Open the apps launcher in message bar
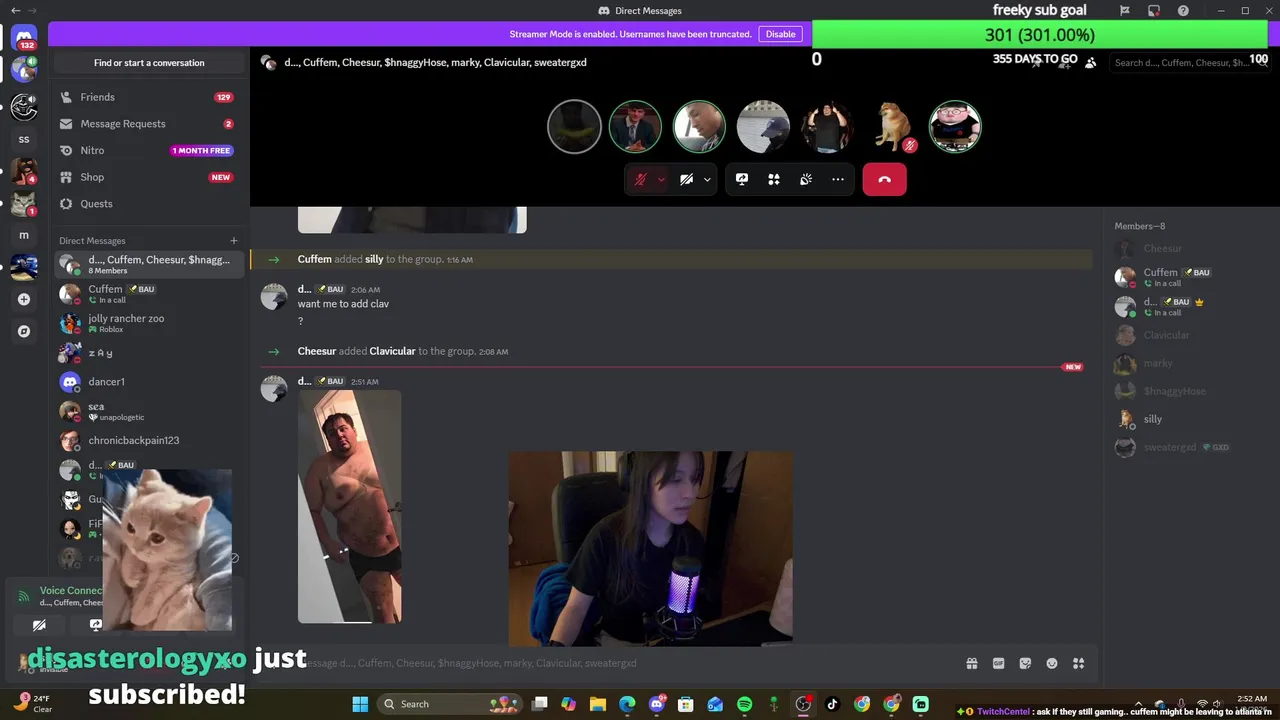Screen dimensions: 1280x720 1078,663
